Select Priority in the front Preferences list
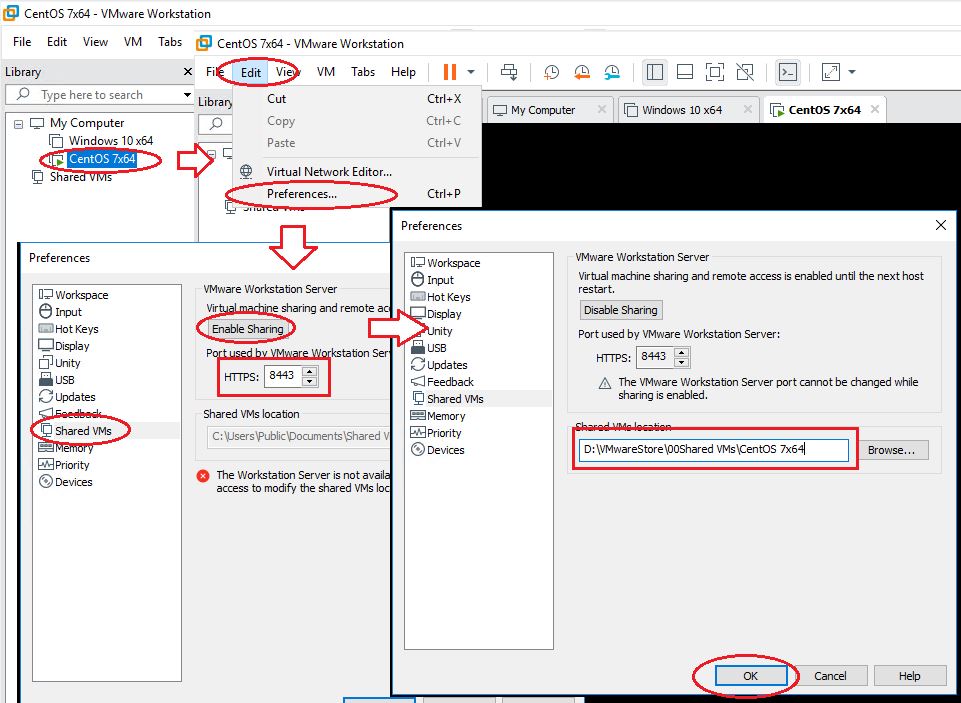 436,433
